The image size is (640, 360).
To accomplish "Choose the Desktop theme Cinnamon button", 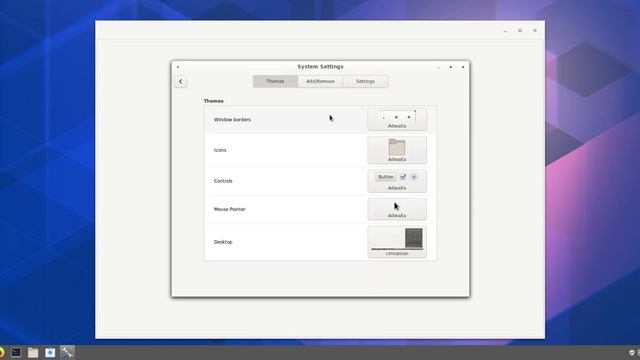I will (397, 242).
